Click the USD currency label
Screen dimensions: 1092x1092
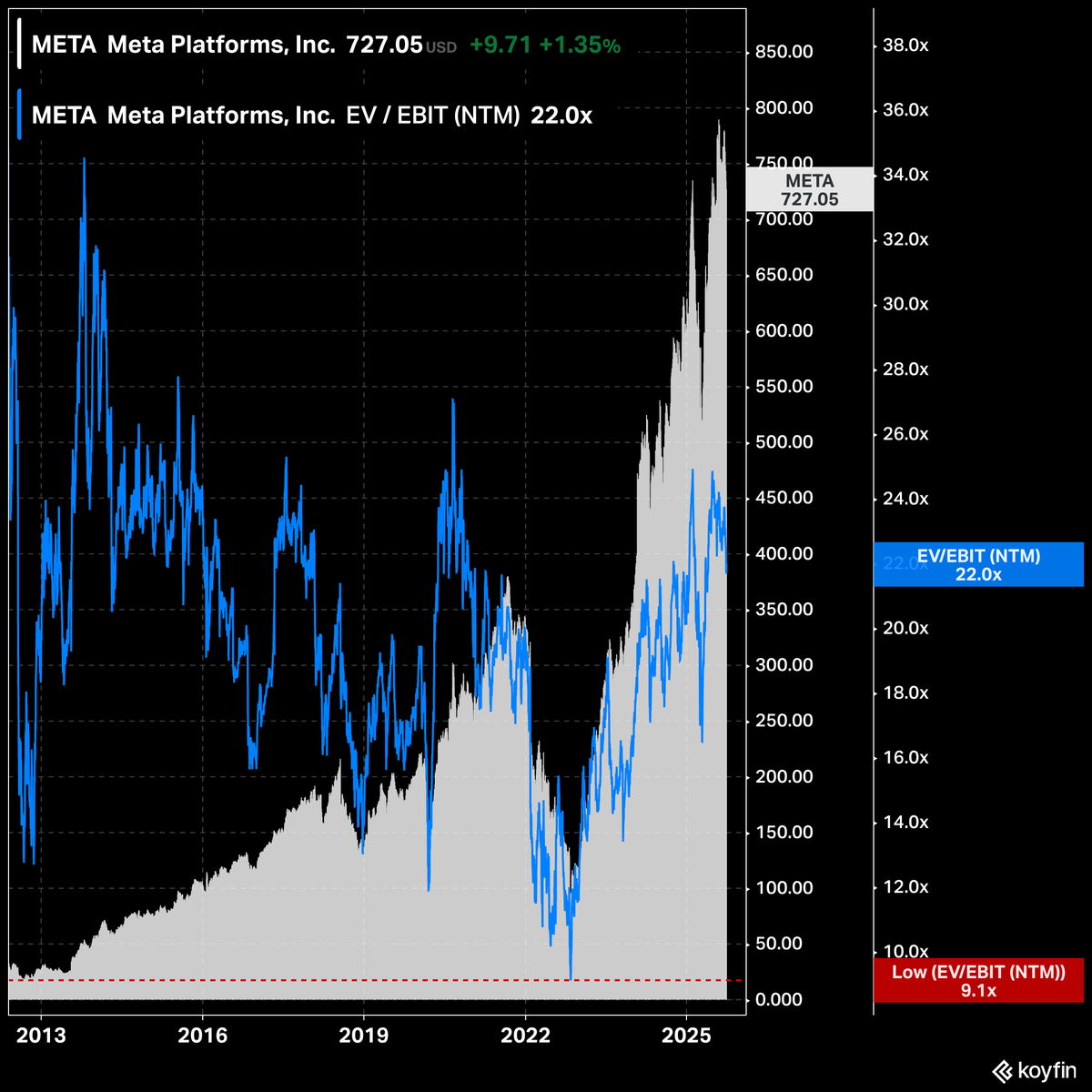click(441, 48)
